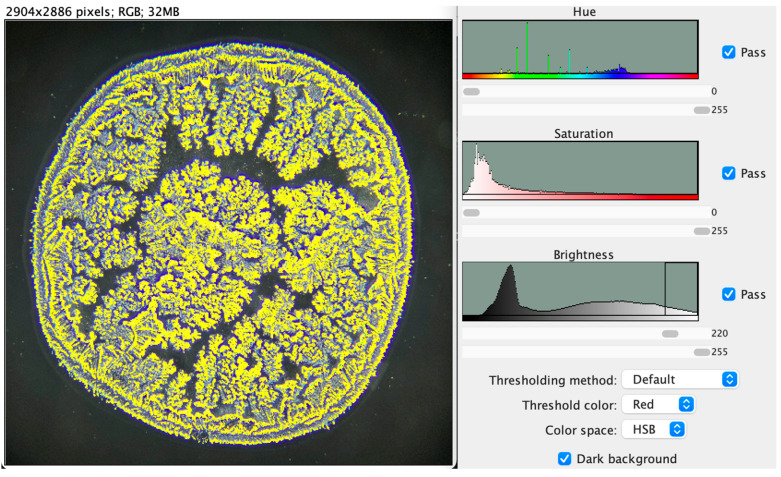Click the 'Color space:' label

coord(581,430)
